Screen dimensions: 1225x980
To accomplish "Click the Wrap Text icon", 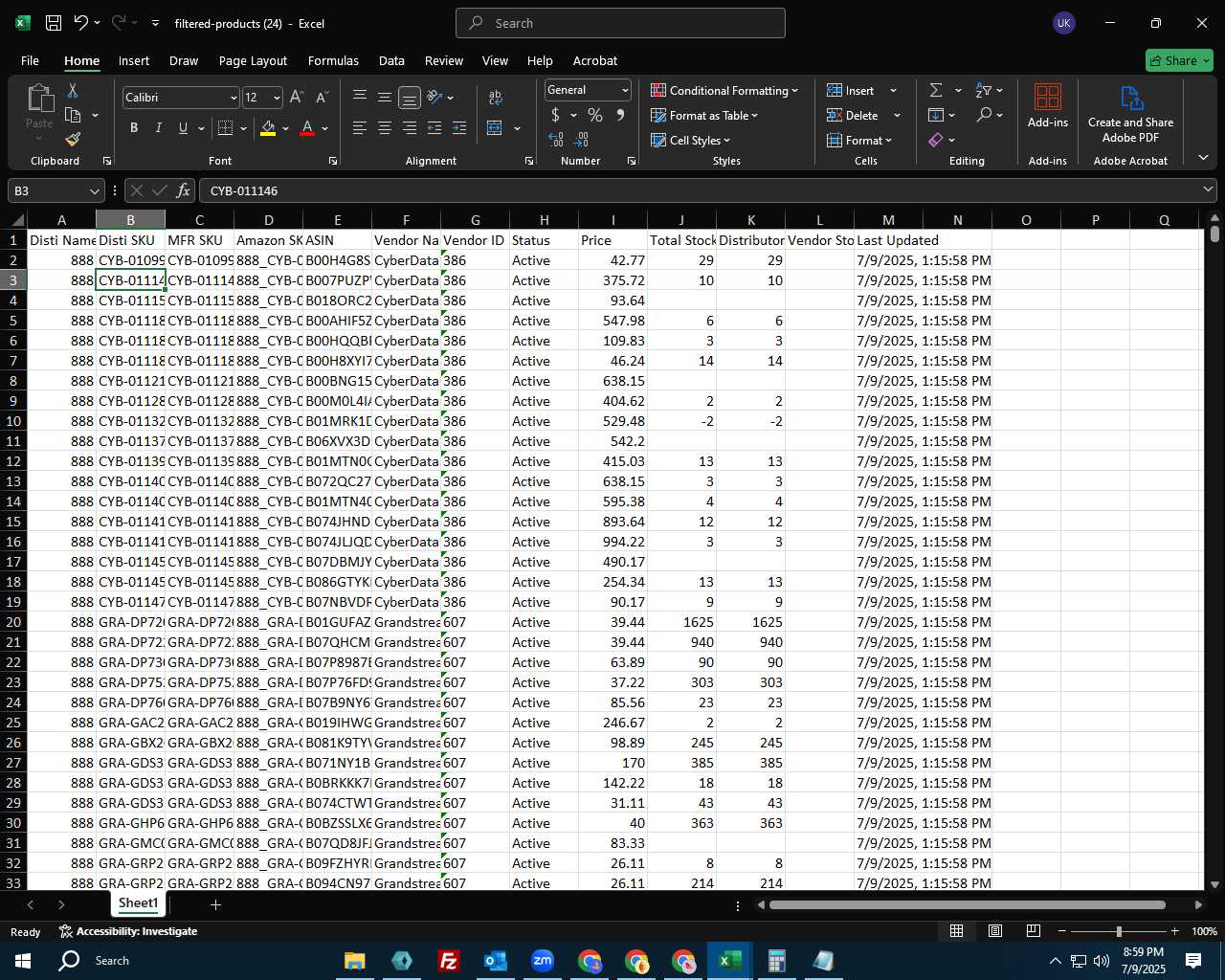I will 496,97.
